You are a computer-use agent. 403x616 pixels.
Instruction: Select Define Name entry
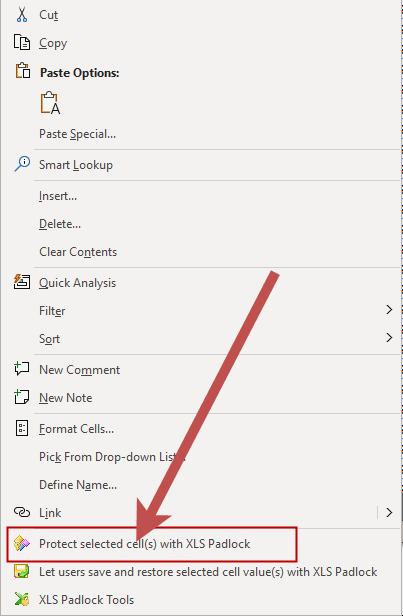click(78, 484)
